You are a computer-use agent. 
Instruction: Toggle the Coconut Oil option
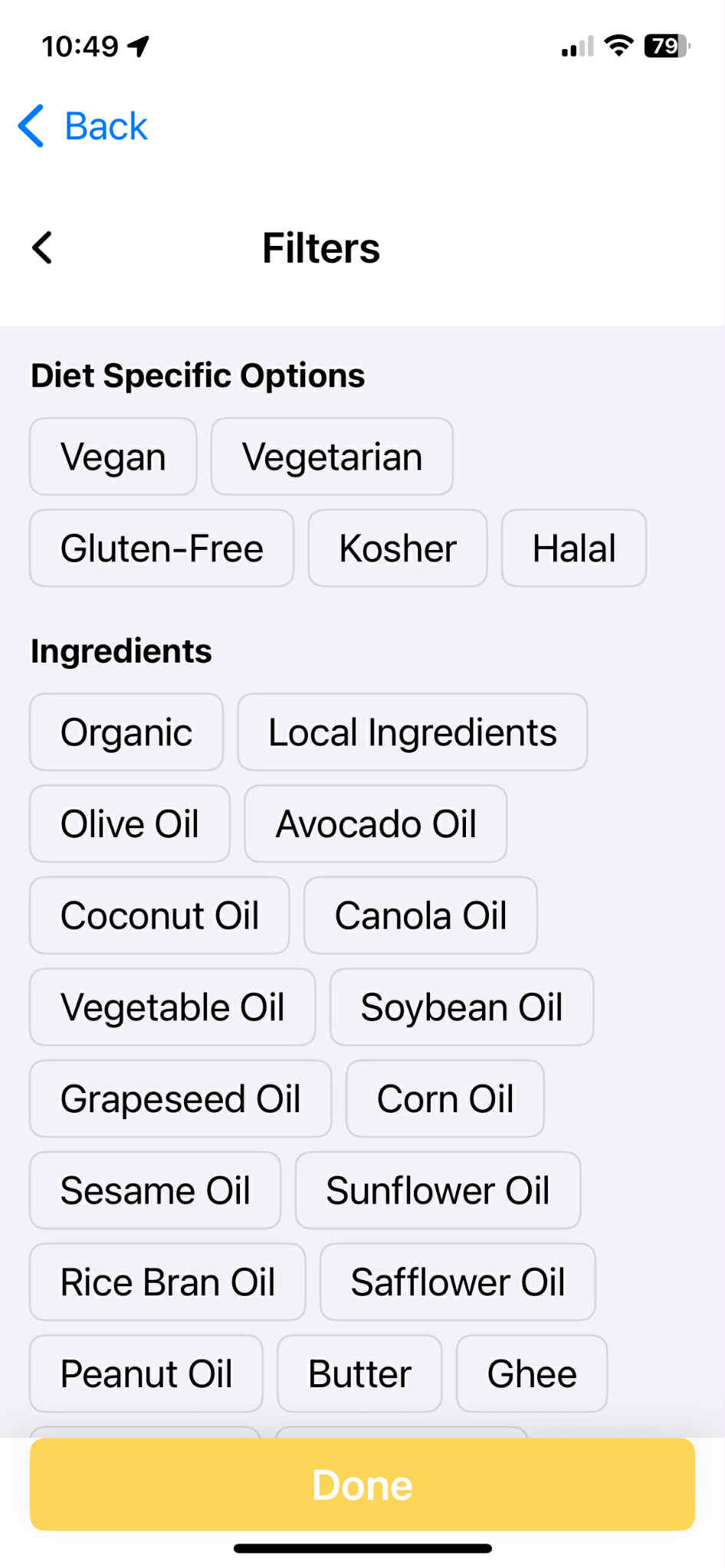point(159,915)
